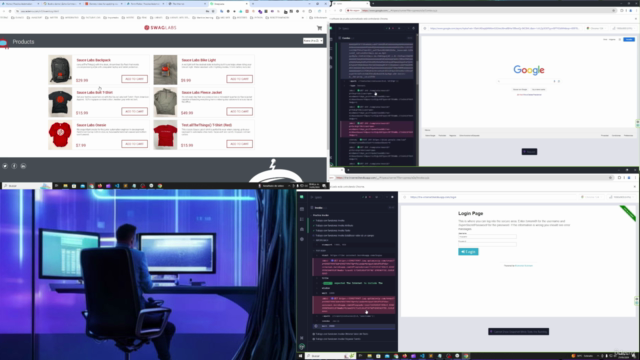This screenshot has height=360, width=640.
Task: Open the Google apps grid icon
Action: [x=620, y=39]
